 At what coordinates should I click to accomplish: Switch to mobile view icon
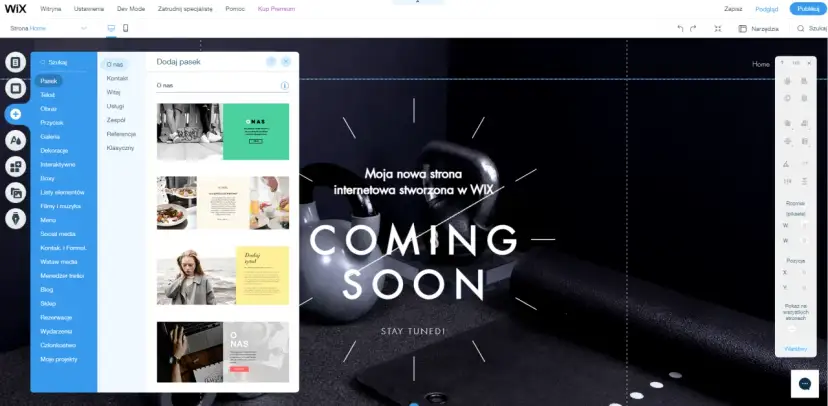(126, 28)
